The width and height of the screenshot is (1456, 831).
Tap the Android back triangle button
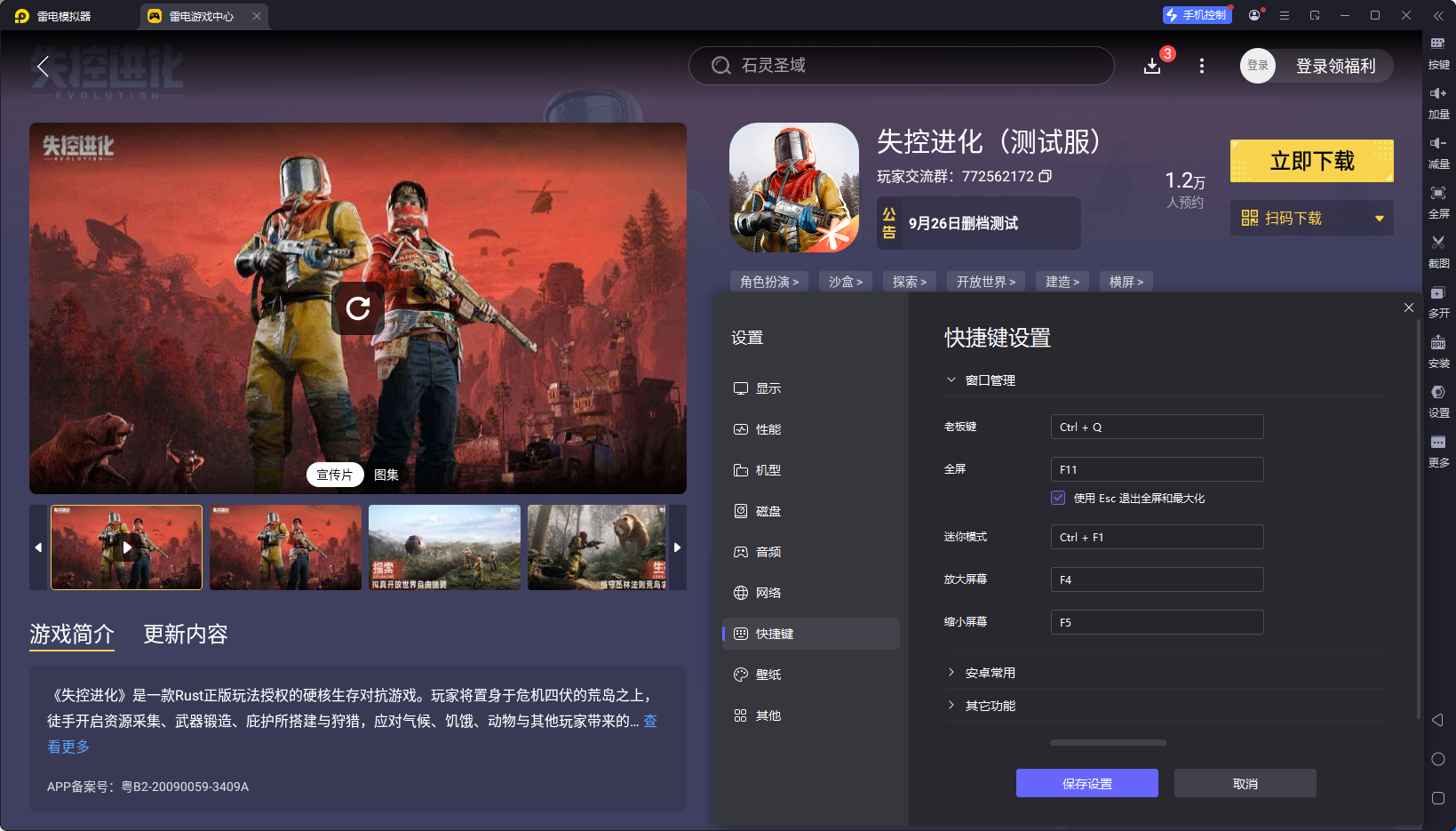tap(1437, 720)
